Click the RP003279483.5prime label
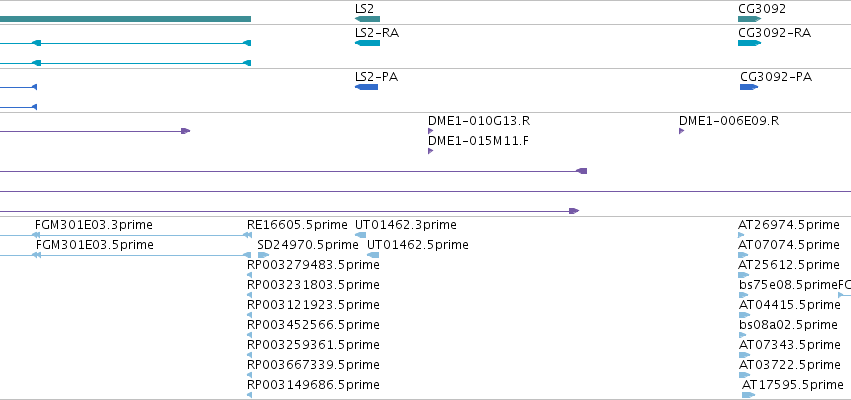The image size is (851, 400). [313, 265]
